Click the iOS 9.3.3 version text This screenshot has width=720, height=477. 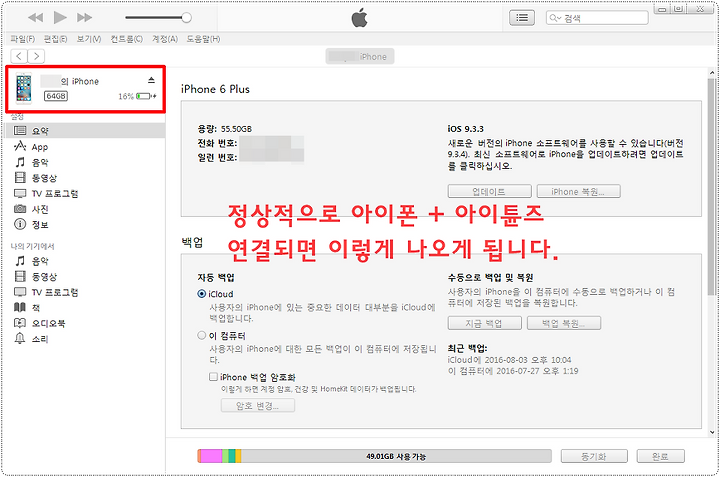pos(466,129)
